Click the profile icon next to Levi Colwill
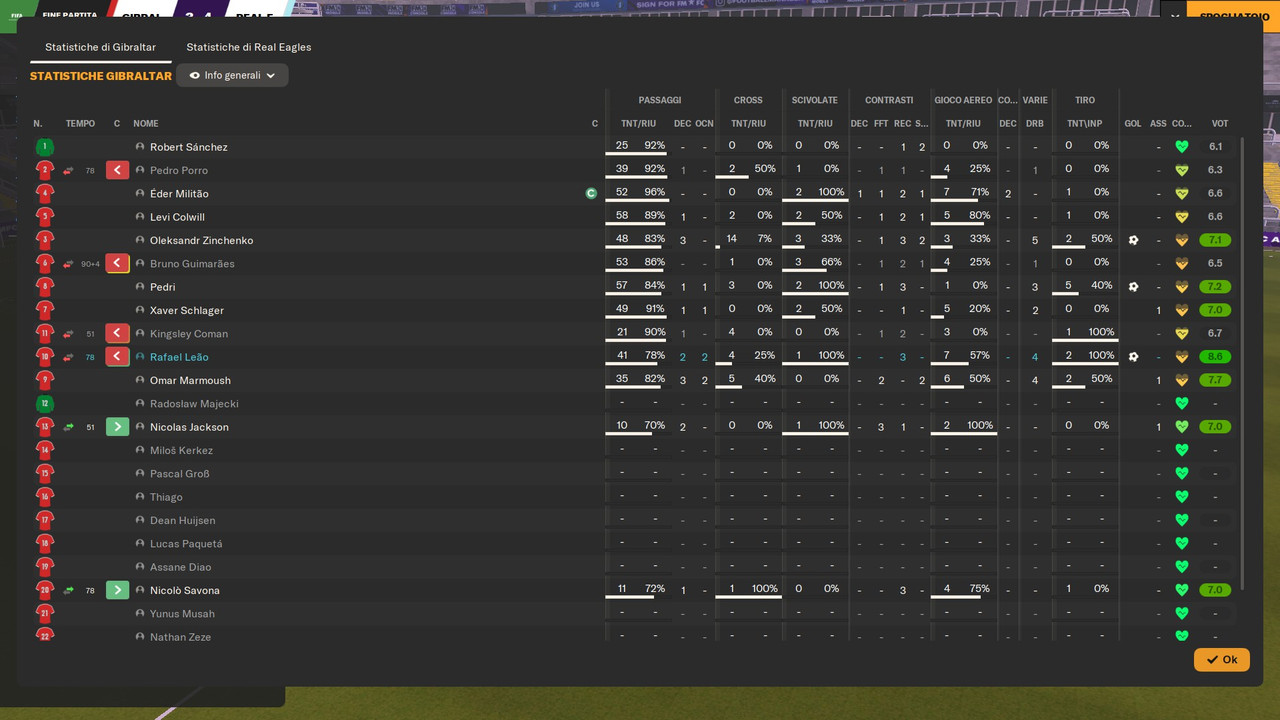The width and height of the screenshot is (1280, 720). point(141,217)
